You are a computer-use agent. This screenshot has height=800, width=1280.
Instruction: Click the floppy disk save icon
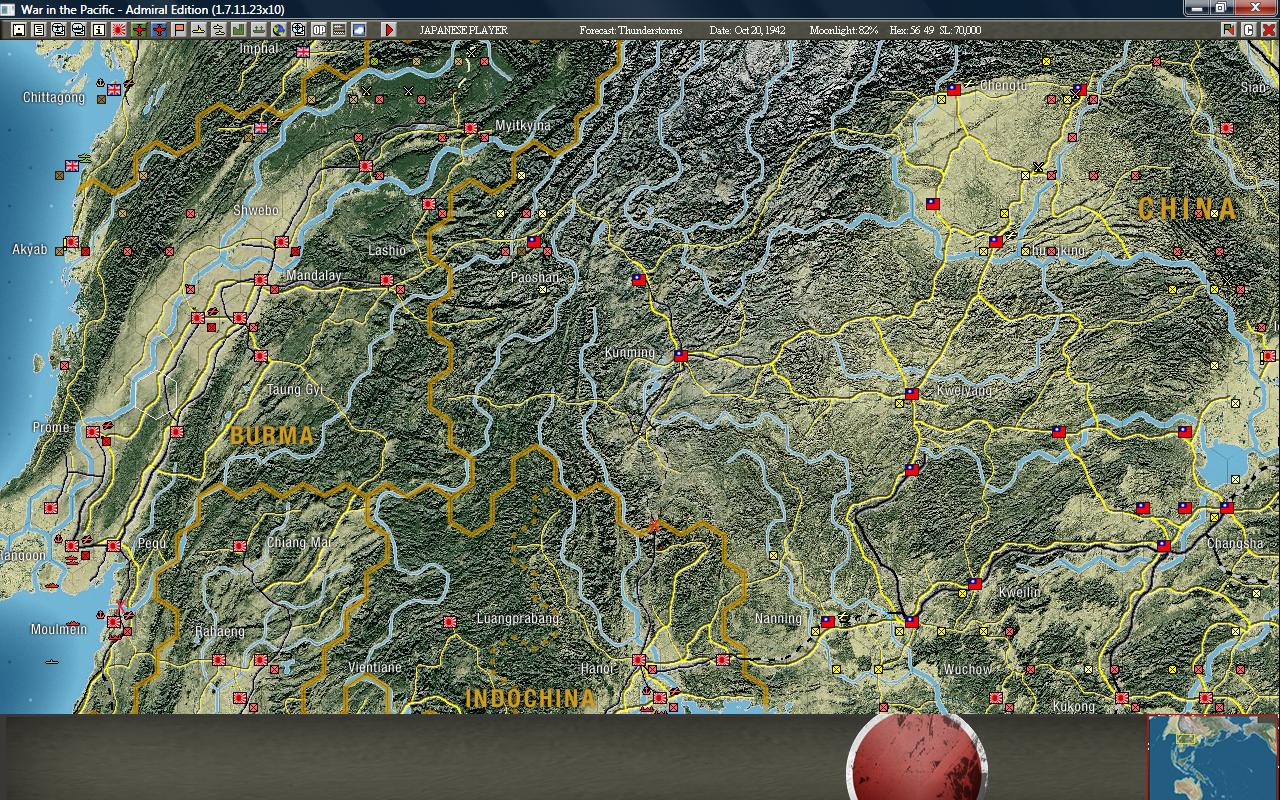19,30
